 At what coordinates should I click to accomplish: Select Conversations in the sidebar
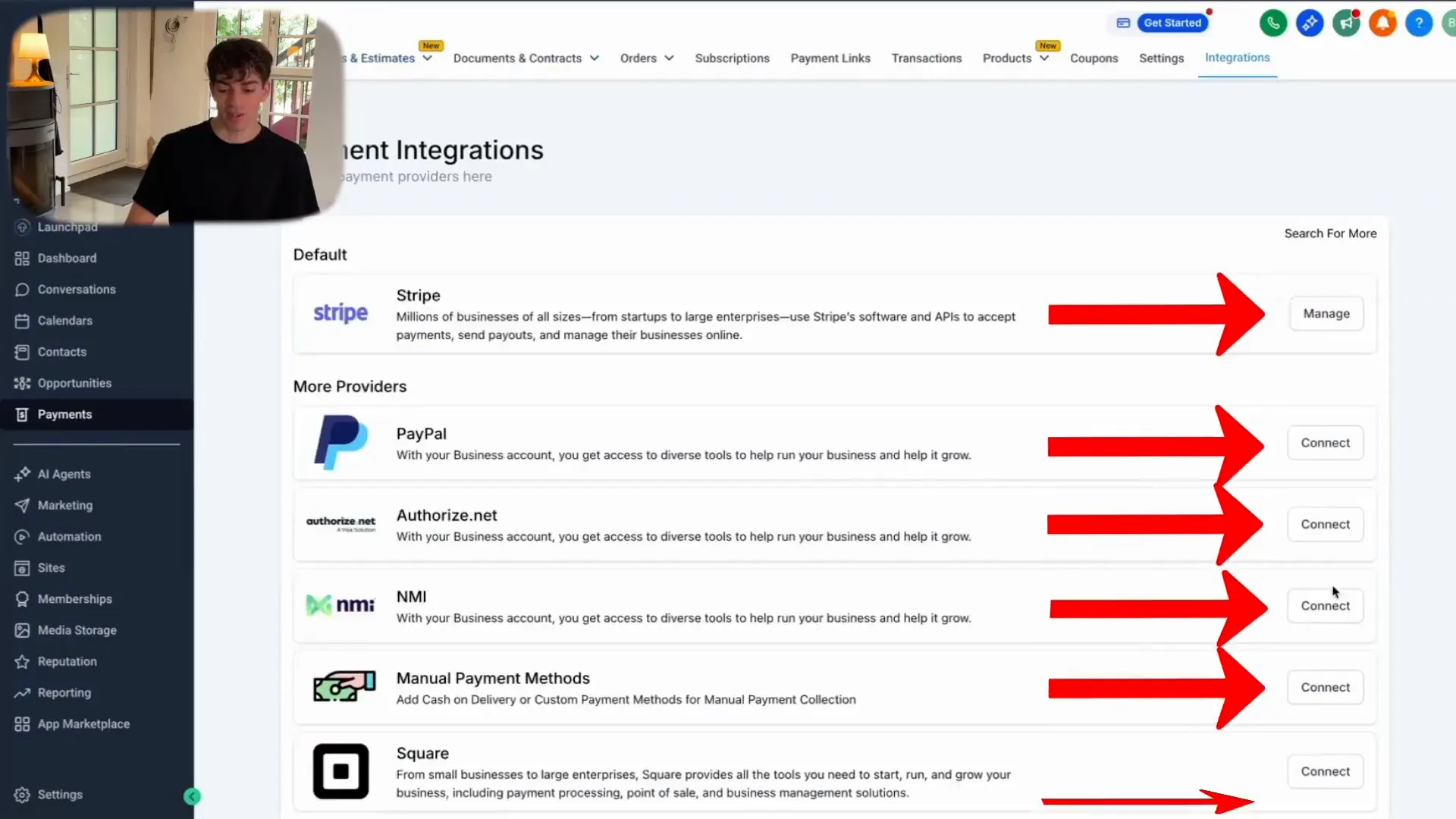pyautogui.click(x=76, y=289)
